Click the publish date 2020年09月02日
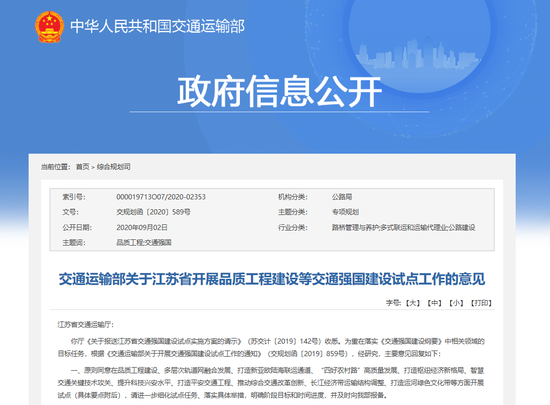The width and height of the screenshot is (550, 405). [x=142, y=228]
